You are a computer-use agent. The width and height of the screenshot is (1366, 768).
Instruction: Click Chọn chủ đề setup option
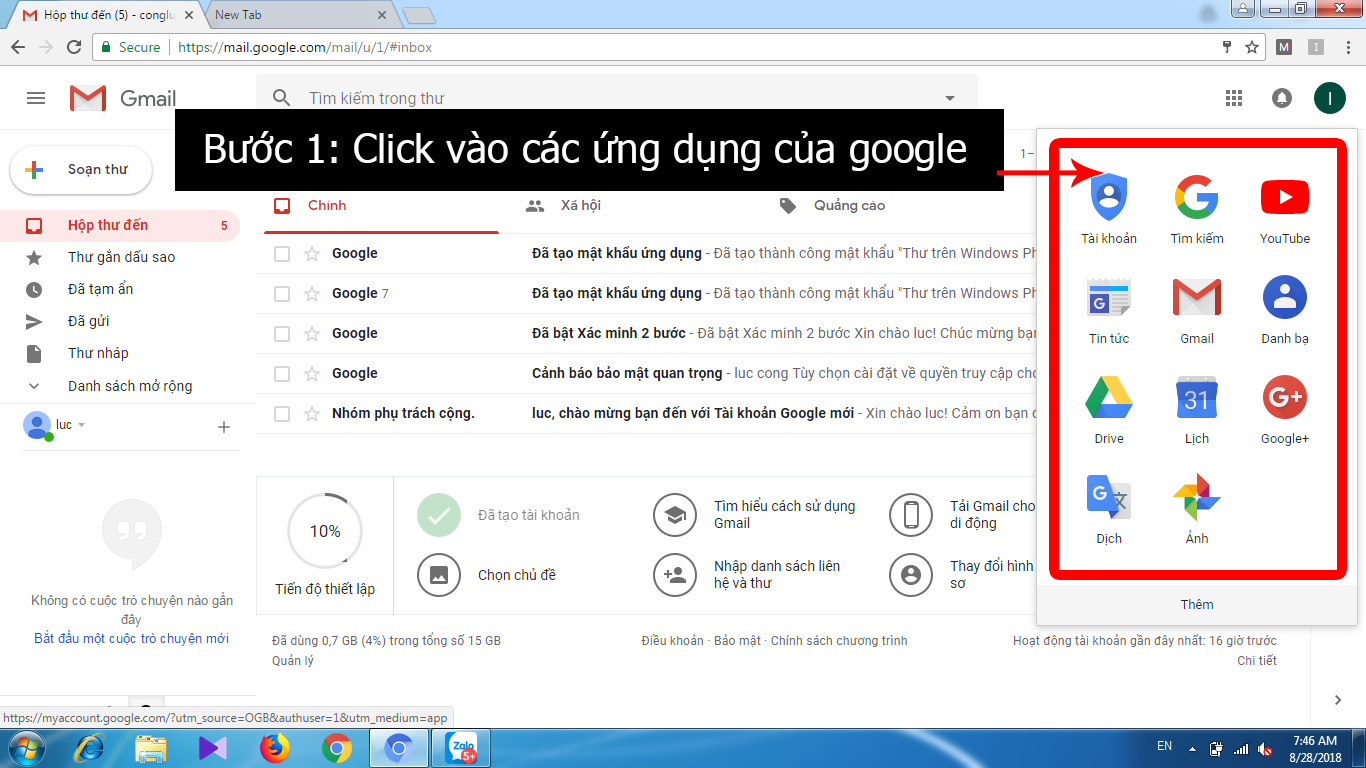click(x=487, y=575)
